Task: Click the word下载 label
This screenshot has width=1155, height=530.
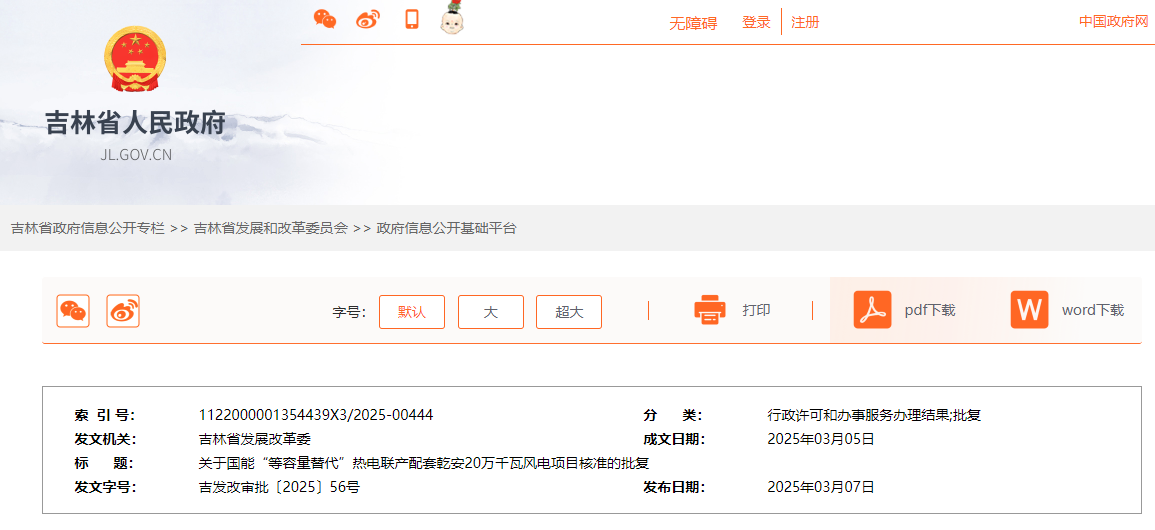Action: point(1093,310)
